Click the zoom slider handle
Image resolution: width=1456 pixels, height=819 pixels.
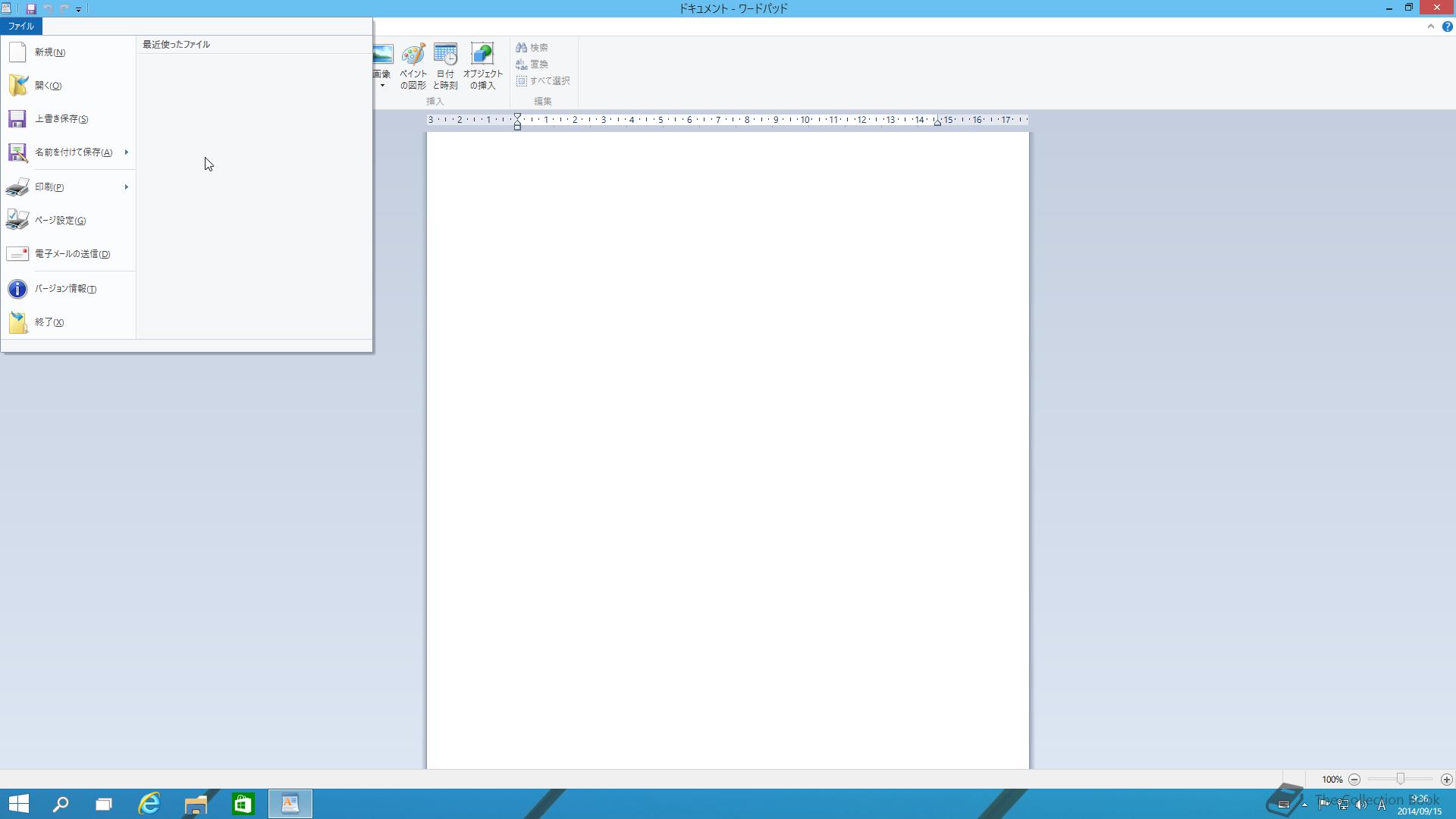[1401, 779]
